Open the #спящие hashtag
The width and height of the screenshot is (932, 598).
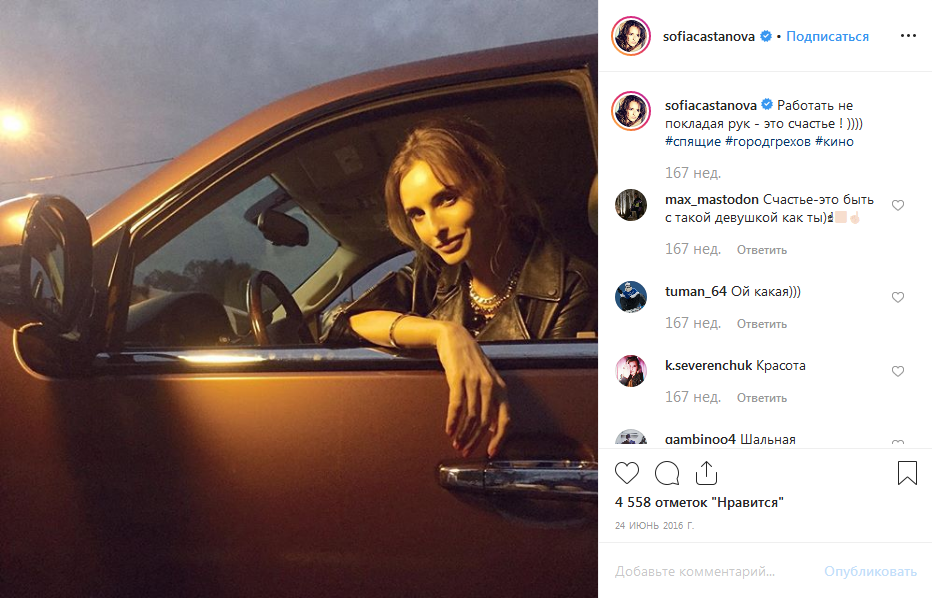point(692,142)
